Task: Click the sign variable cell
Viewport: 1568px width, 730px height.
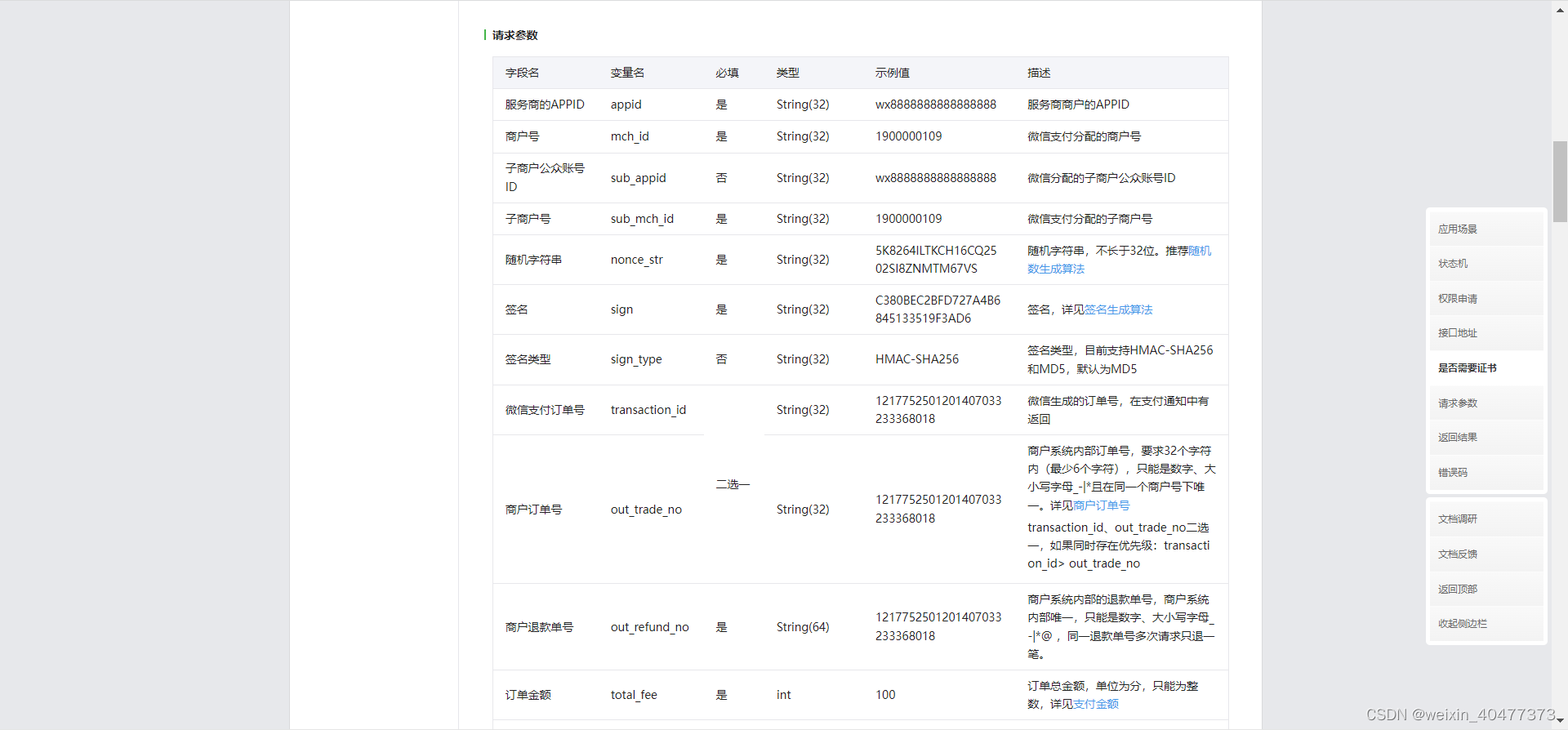Action: (x=621, y=309)
